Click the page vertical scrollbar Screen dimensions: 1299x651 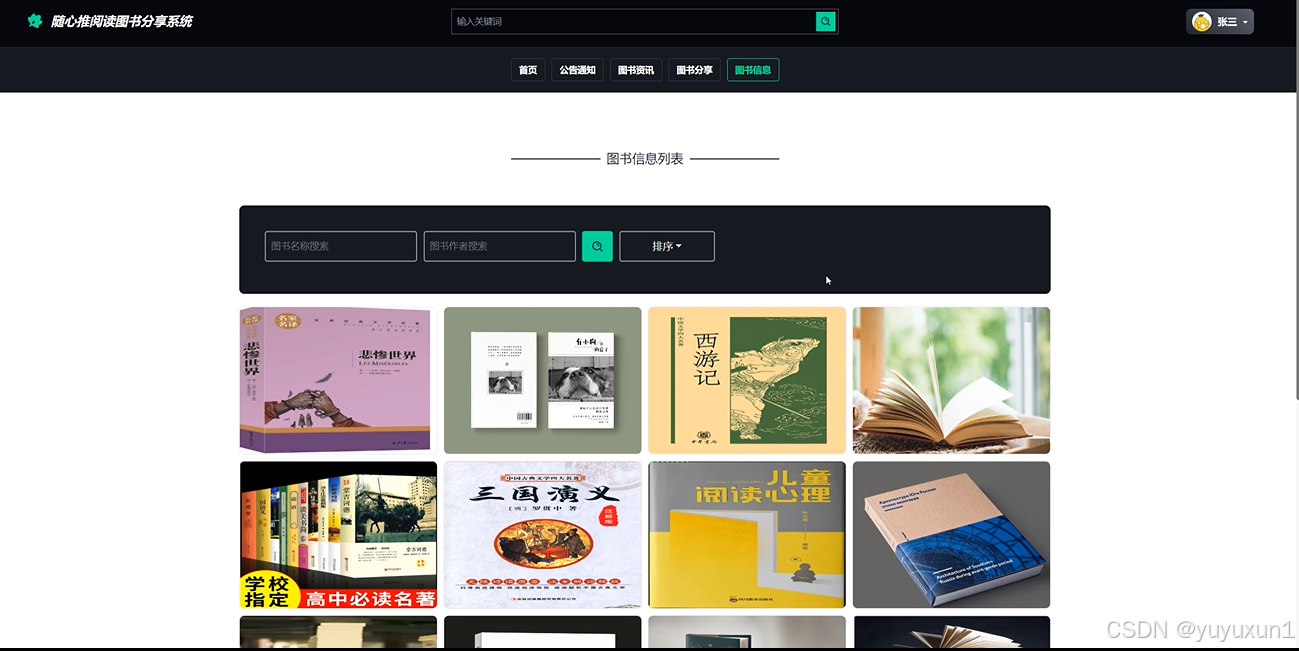click(1295, 200)
